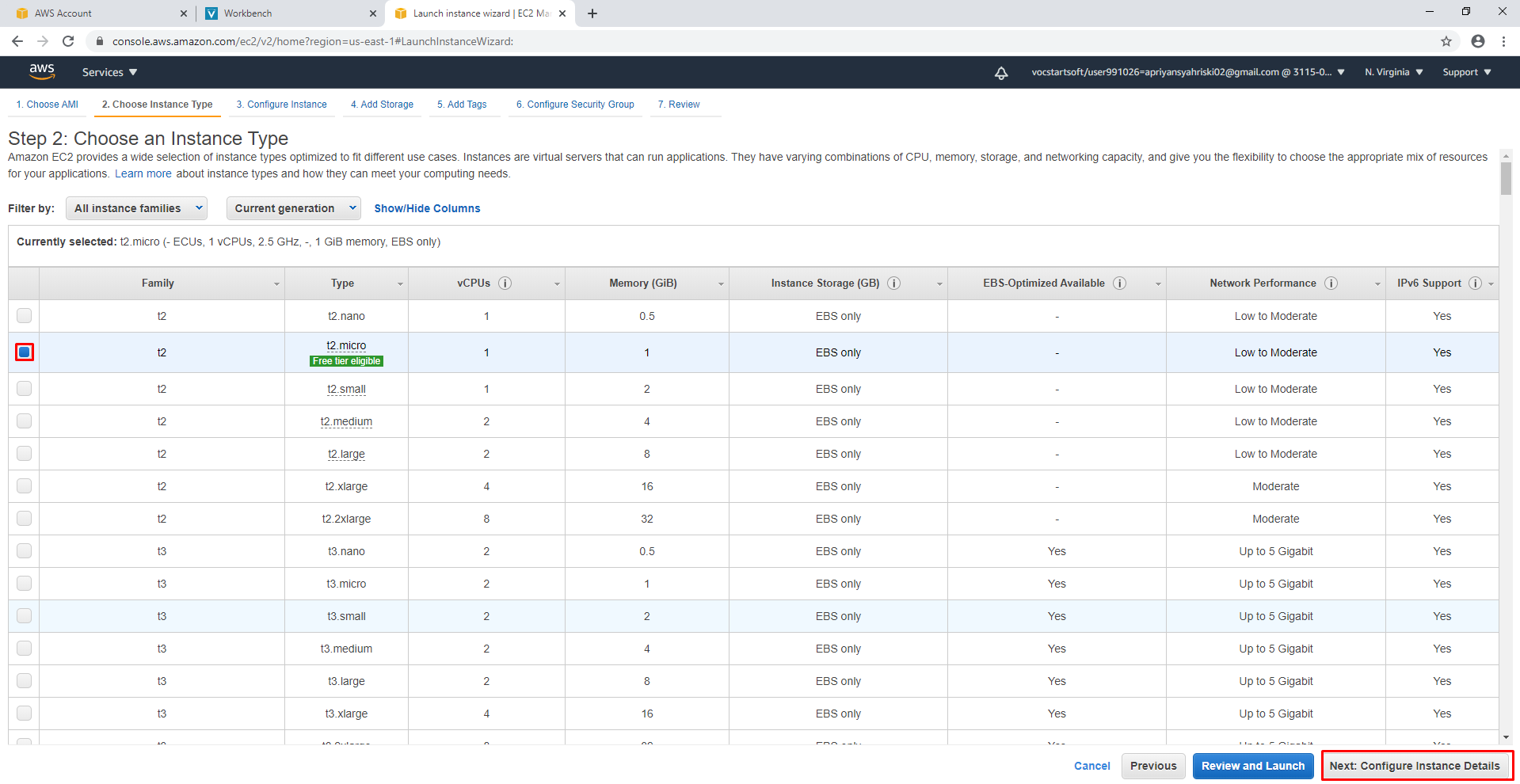Click the browser forward arrow

tap(43, 41)
